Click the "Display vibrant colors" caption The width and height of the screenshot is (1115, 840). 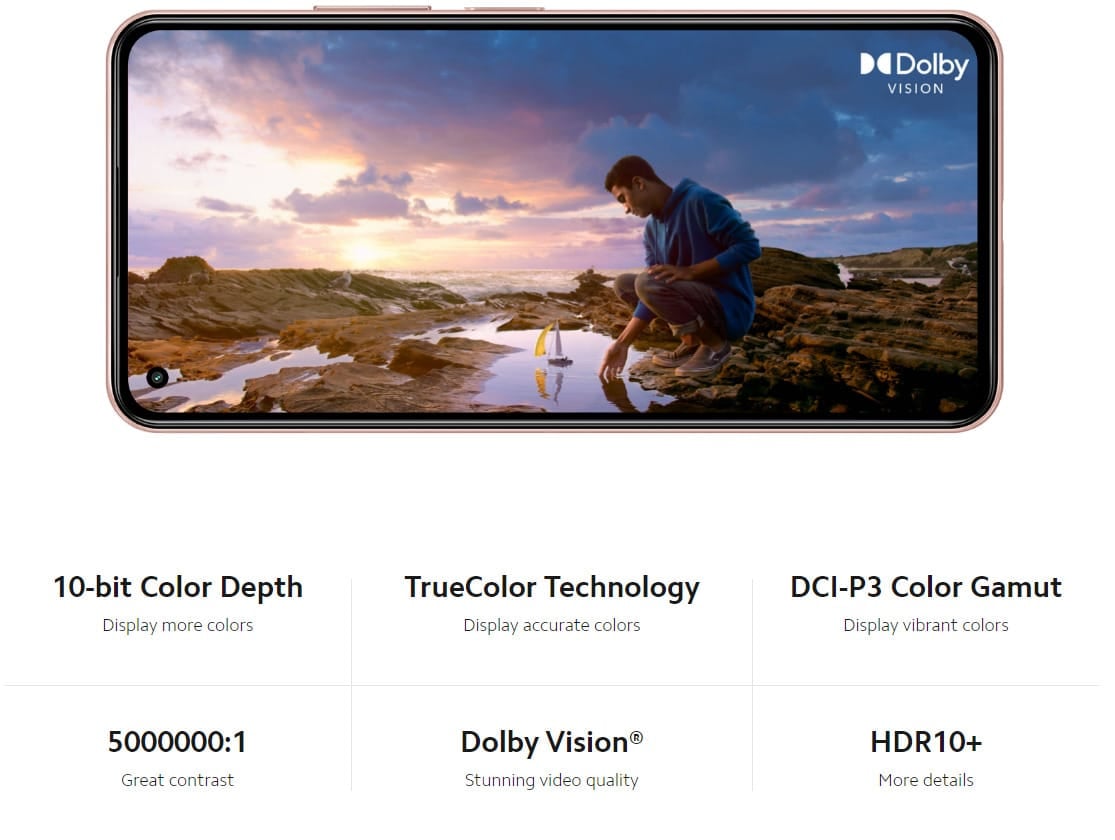coord(926,626)
